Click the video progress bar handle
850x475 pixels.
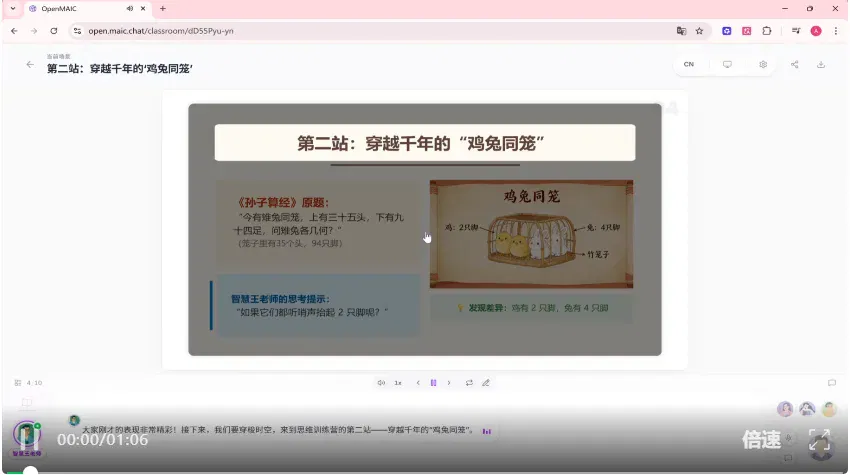point(30,471)
